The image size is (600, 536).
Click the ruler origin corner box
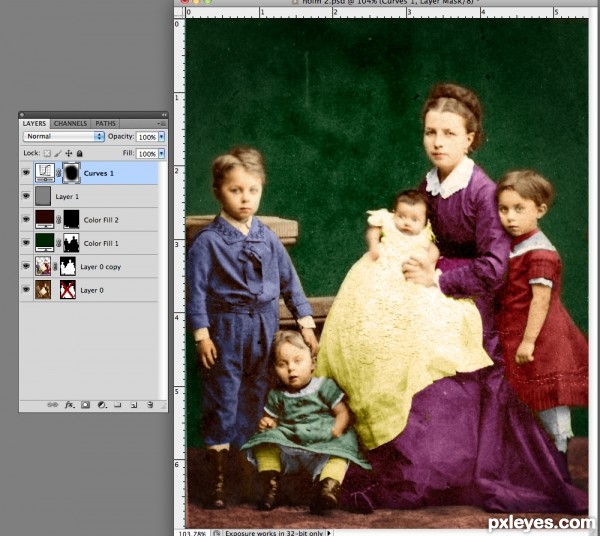point(179,13)
